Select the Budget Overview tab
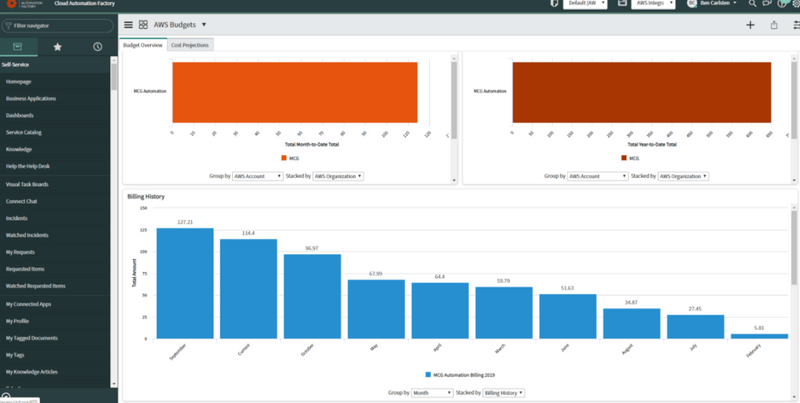Viewport: 800px width, 403px height. (x=142, y=45)
